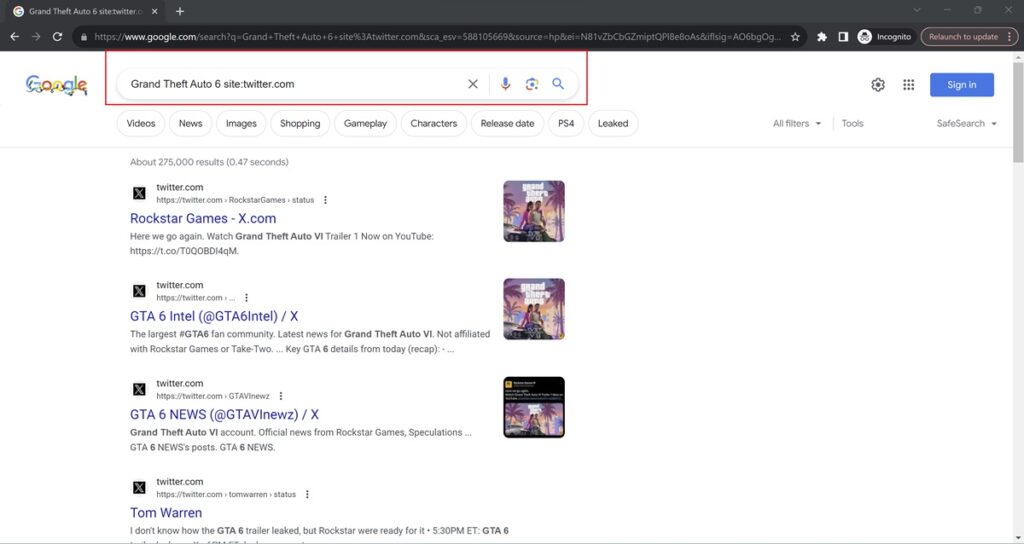
Task: Click X favicon of GTA 6 NEWS result
Action: (139, 389)
